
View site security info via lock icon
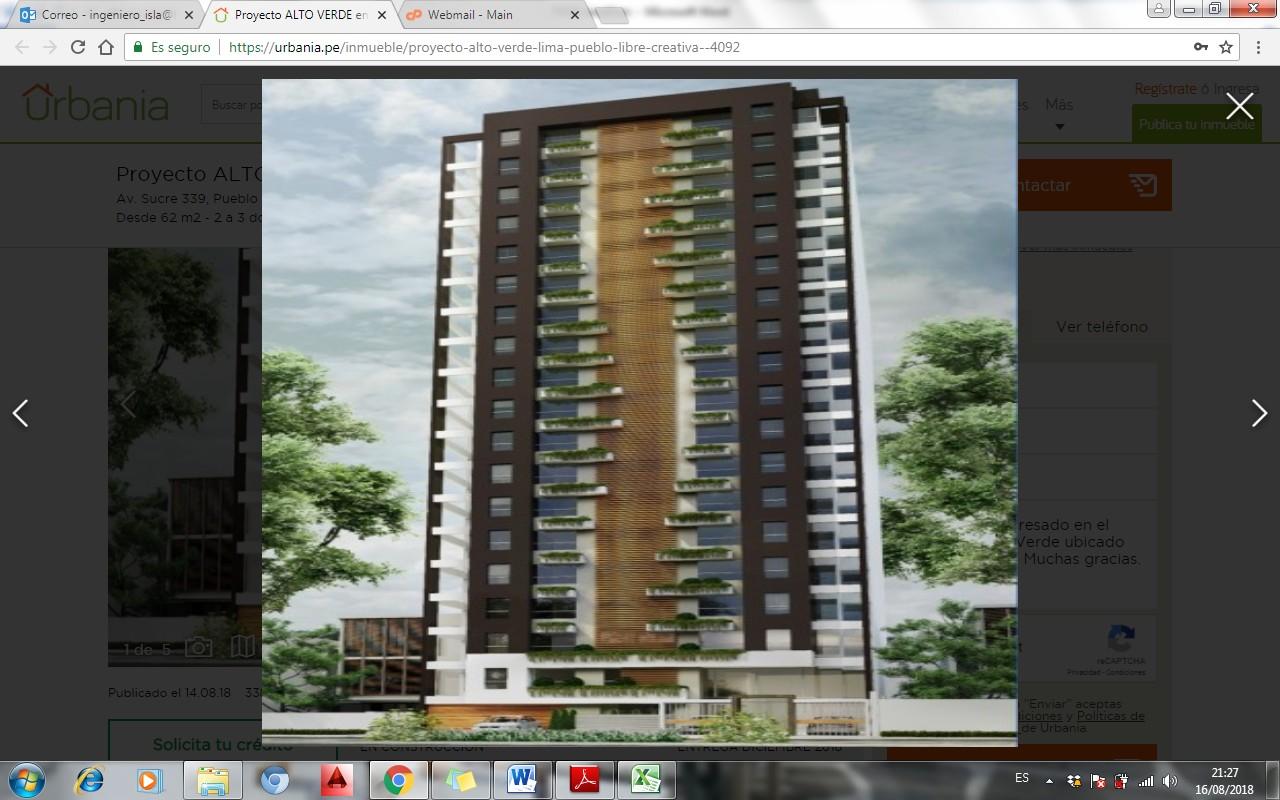[139, 47]
